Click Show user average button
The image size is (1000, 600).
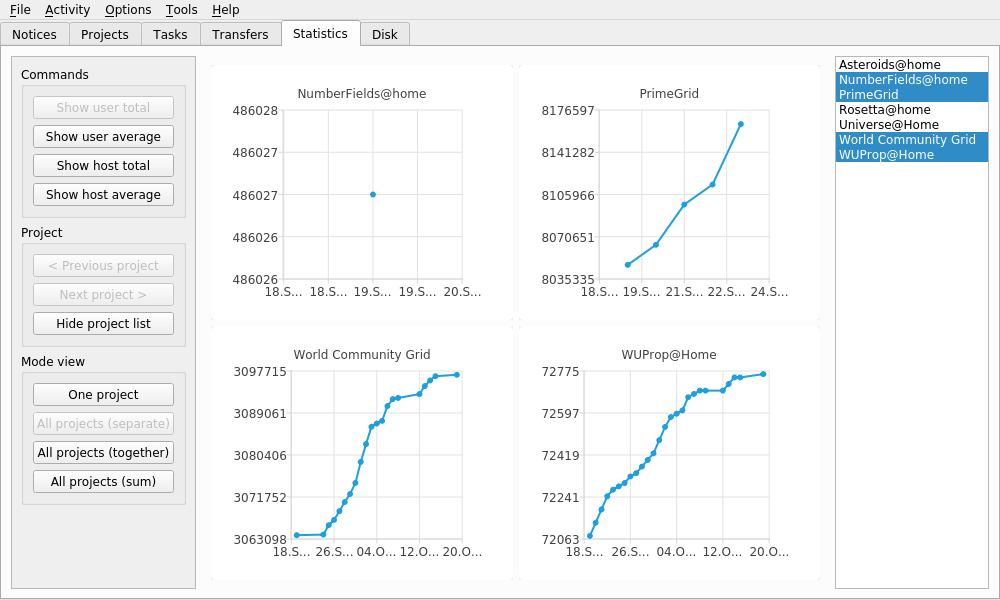click(x=103, y=137)
